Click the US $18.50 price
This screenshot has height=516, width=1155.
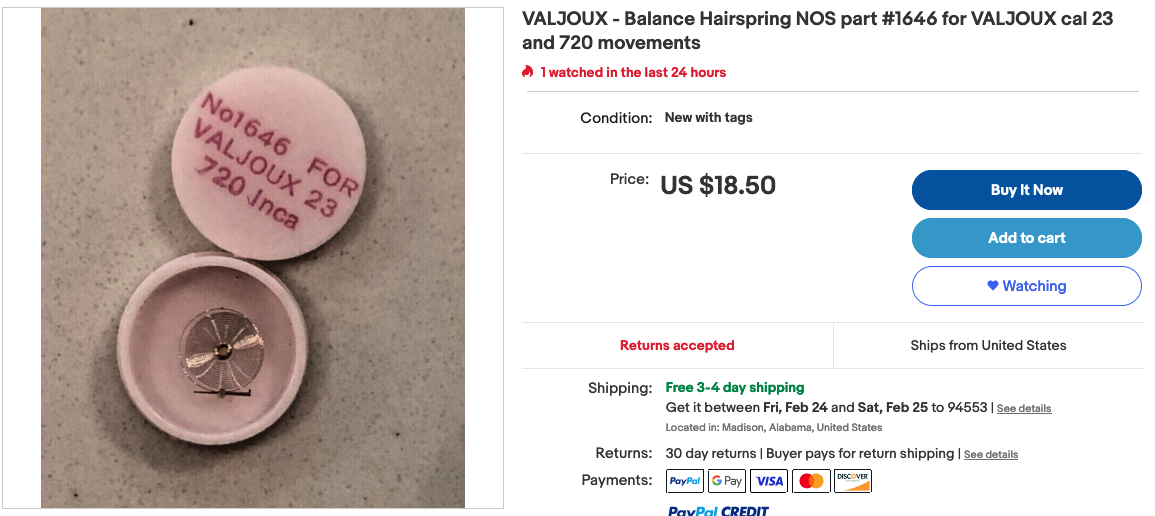tap(717, 185)
